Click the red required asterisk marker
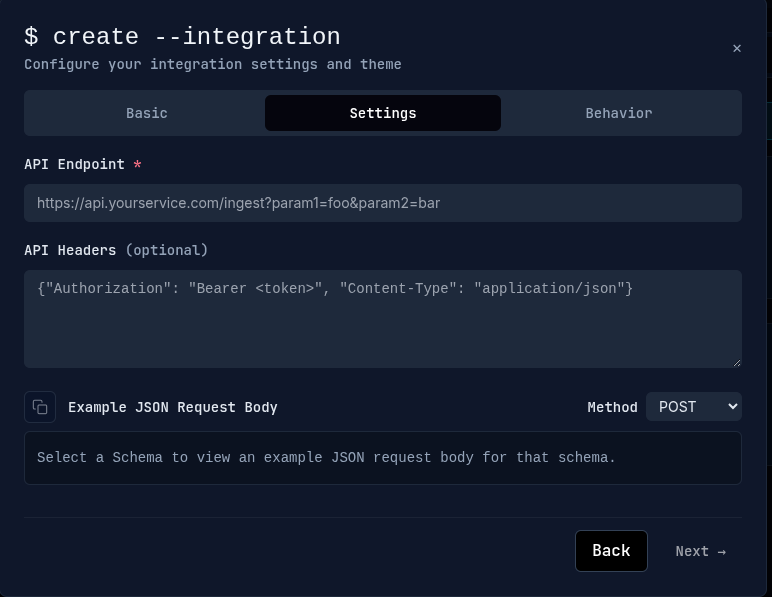Image resolution: width=772 pixels, height=597 pixels. [137, 164]
